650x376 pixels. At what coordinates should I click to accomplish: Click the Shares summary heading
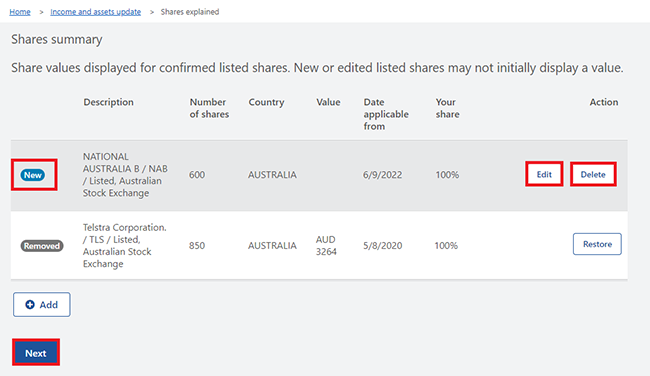(57, 39)
